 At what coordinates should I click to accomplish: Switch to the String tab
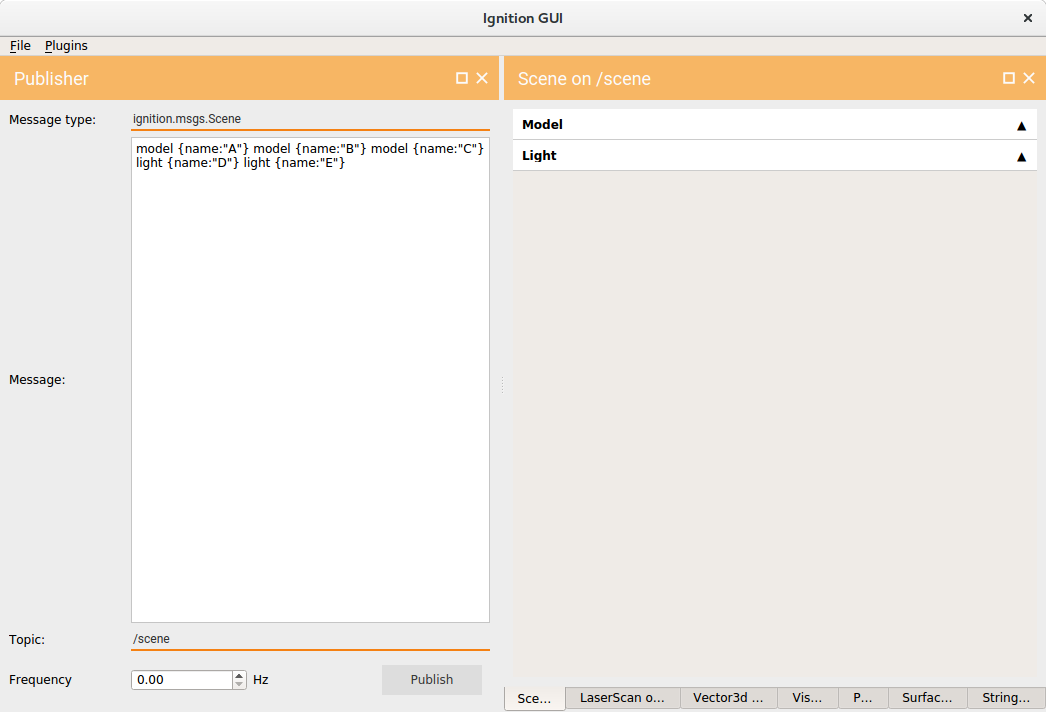(1003, 698)
